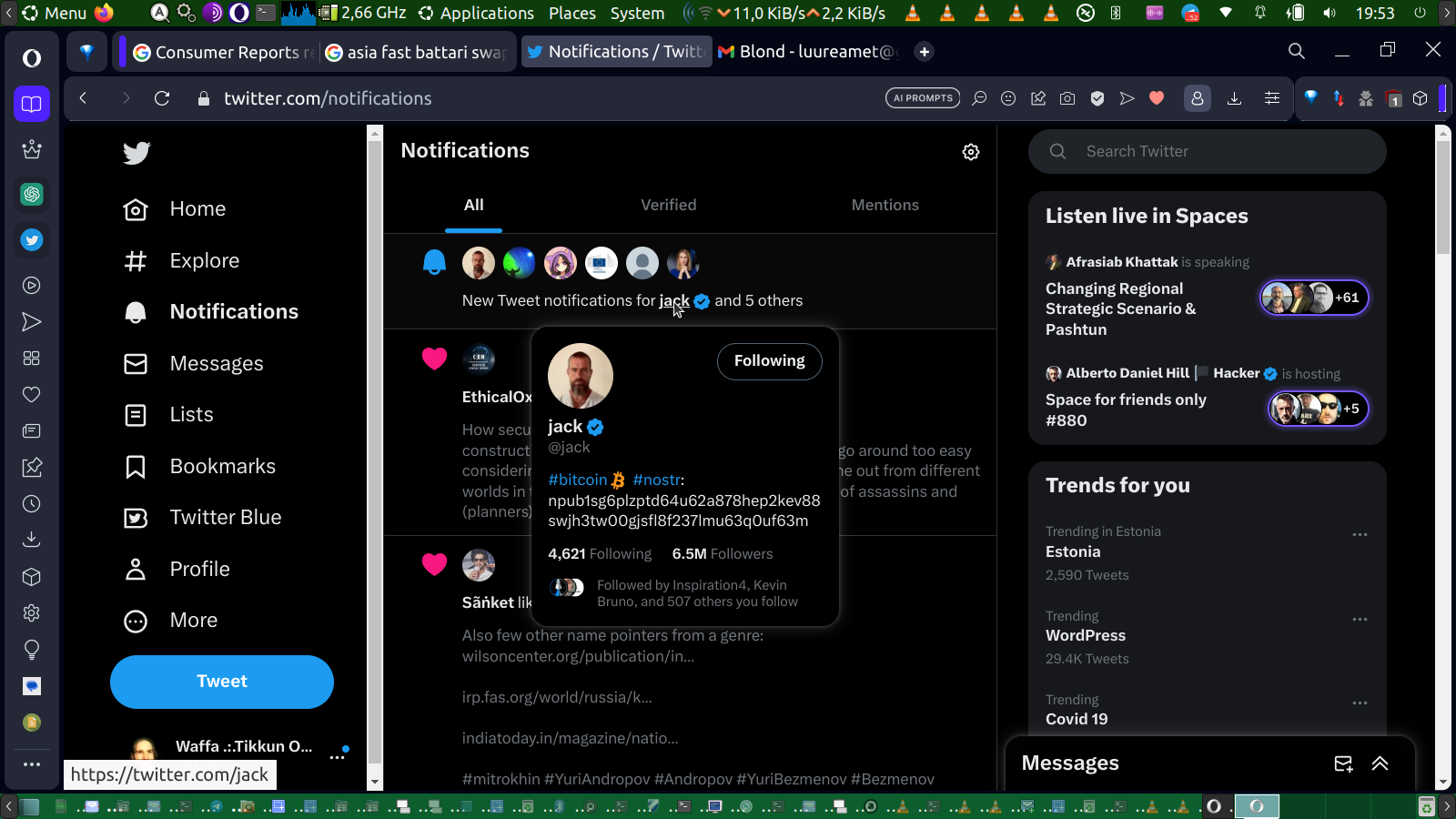Open the Explore page

(x=181, y=261)
